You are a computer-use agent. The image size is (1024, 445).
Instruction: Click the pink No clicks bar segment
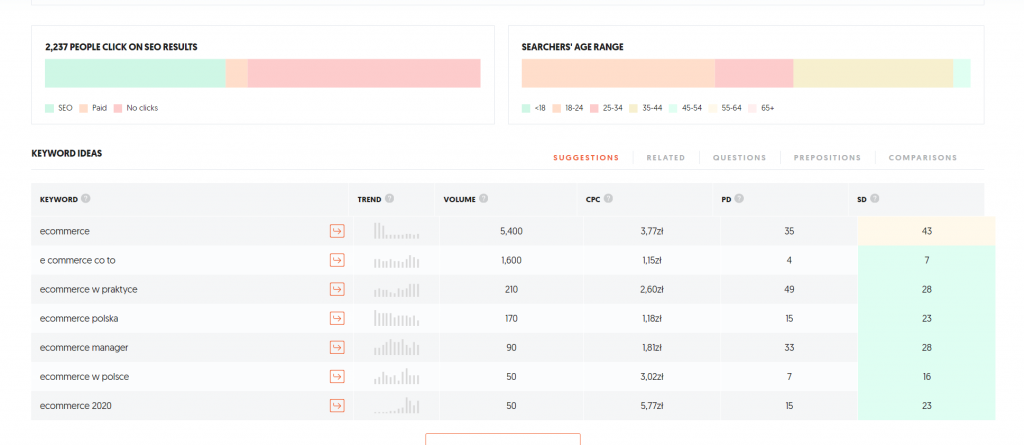(x=364, y=74)
